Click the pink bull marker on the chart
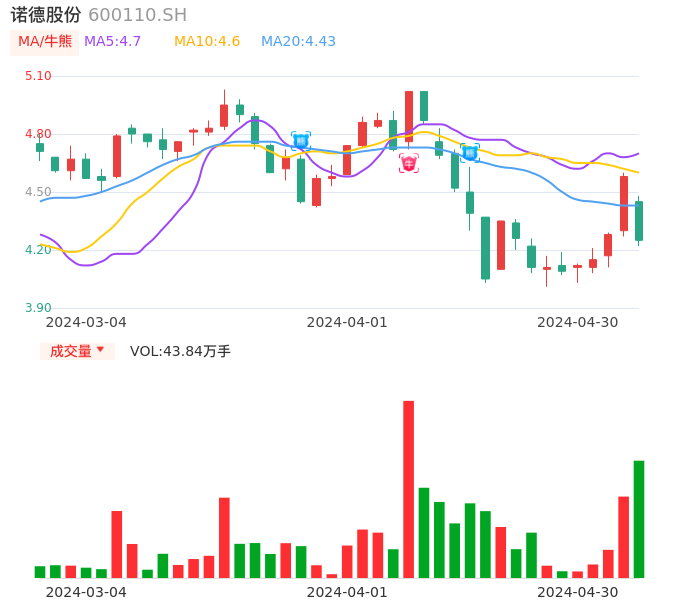Screen dimensions: 686x606 click(x=409, y=163)
